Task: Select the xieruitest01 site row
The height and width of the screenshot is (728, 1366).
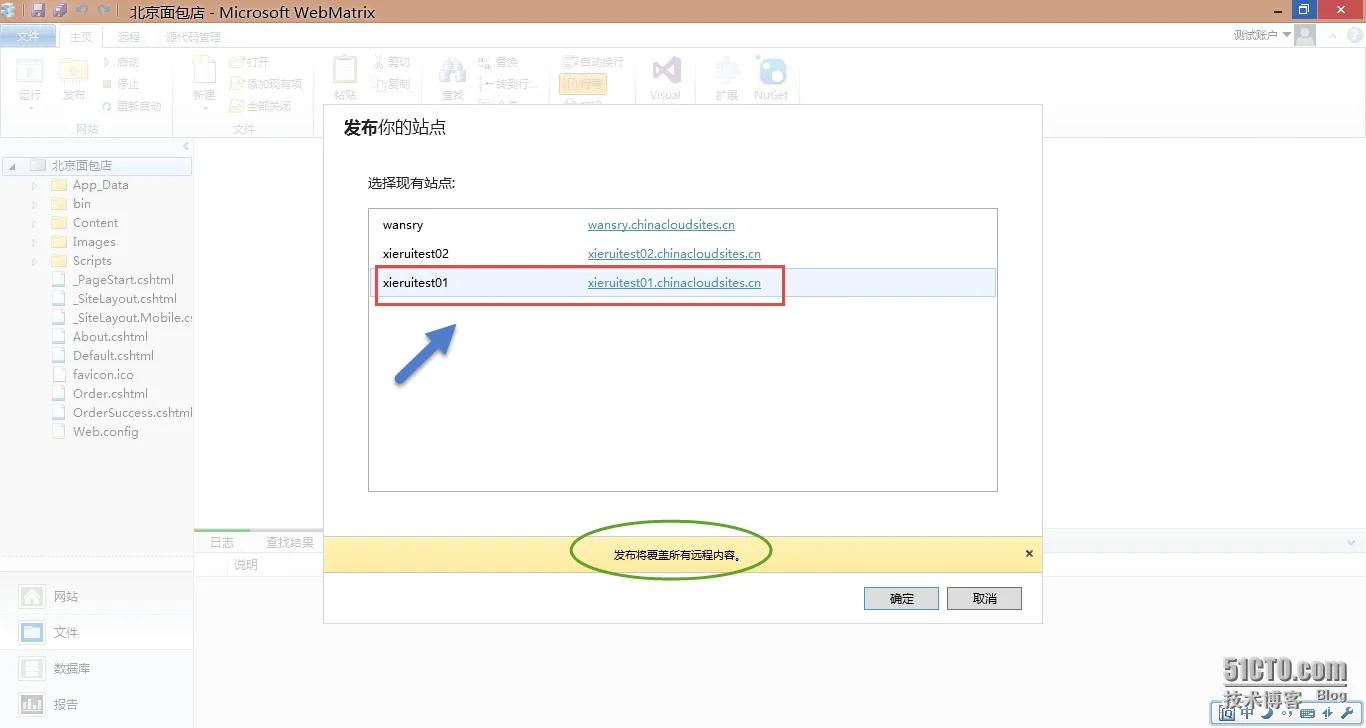Action: [683, 283]
